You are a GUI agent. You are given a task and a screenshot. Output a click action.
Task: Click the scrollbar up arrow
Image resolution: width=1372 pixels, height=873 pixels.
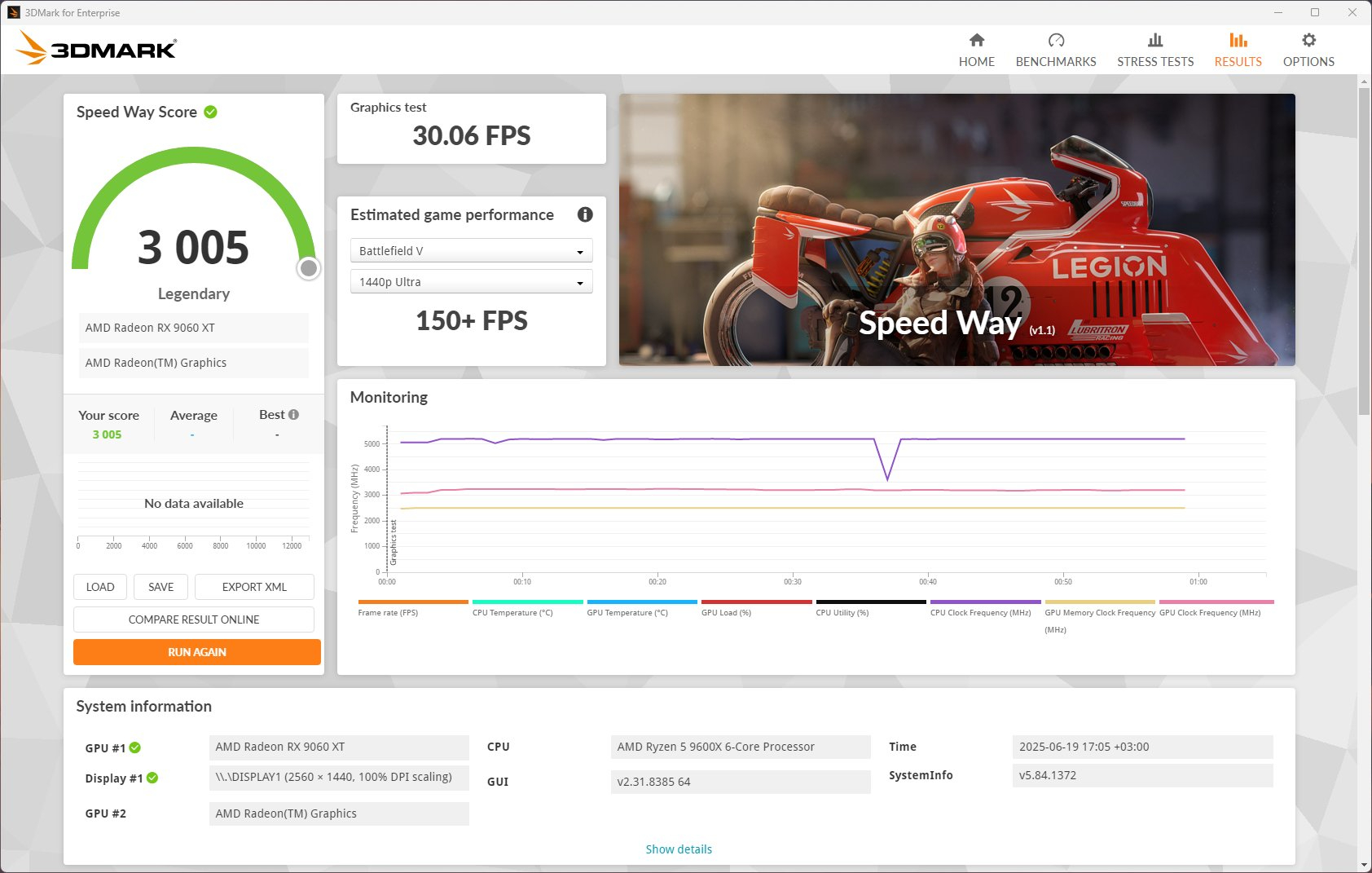(x=1364, y=82)
